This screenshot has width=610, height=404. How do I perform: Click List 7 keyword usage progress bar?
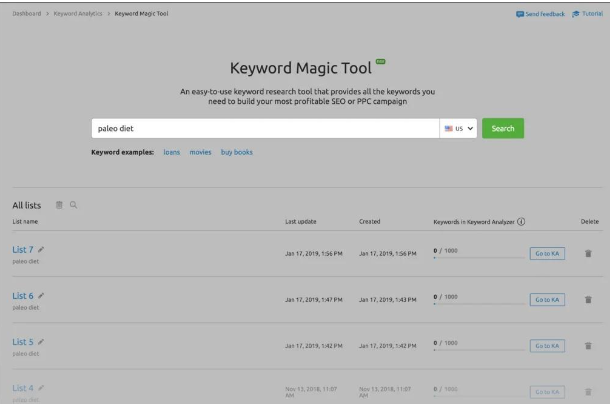pos(478,258)
